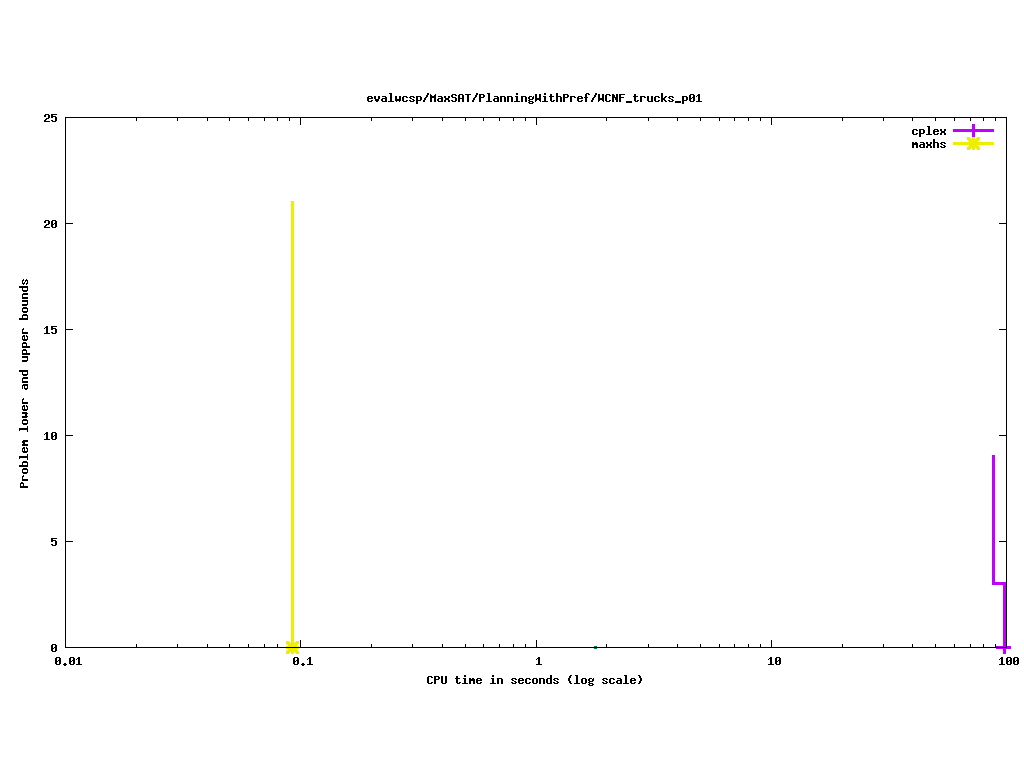Click the purple cplex marker at plot bottom-right
Screen dimensions: 1024x768
click(x=1004, y=647)
